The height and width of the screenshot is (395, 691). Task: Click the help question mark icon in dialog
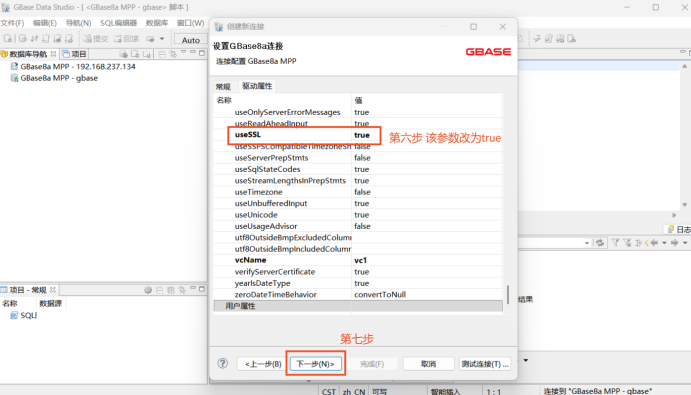pos(223,363)
